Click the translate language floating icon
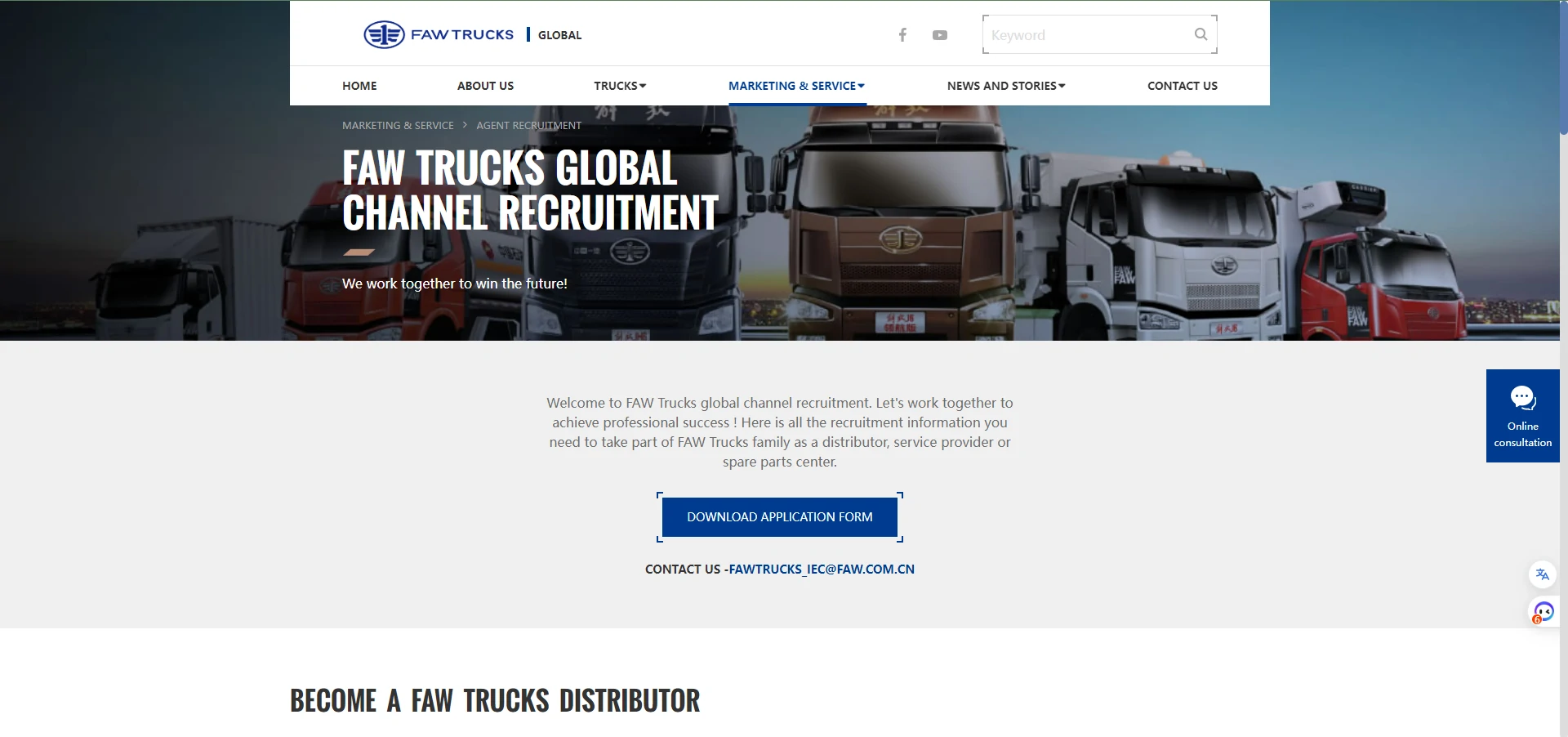 1542,574
